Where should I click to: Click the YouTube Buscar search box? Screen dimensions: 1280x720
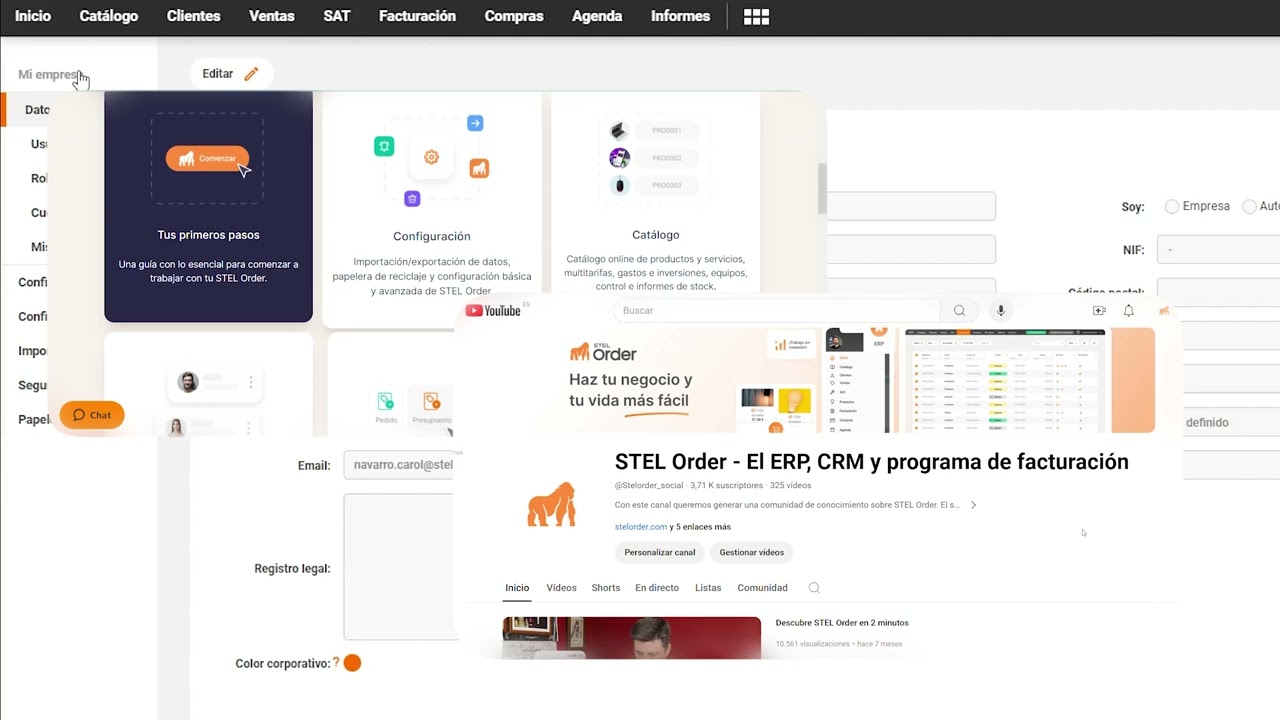point(776,311)
